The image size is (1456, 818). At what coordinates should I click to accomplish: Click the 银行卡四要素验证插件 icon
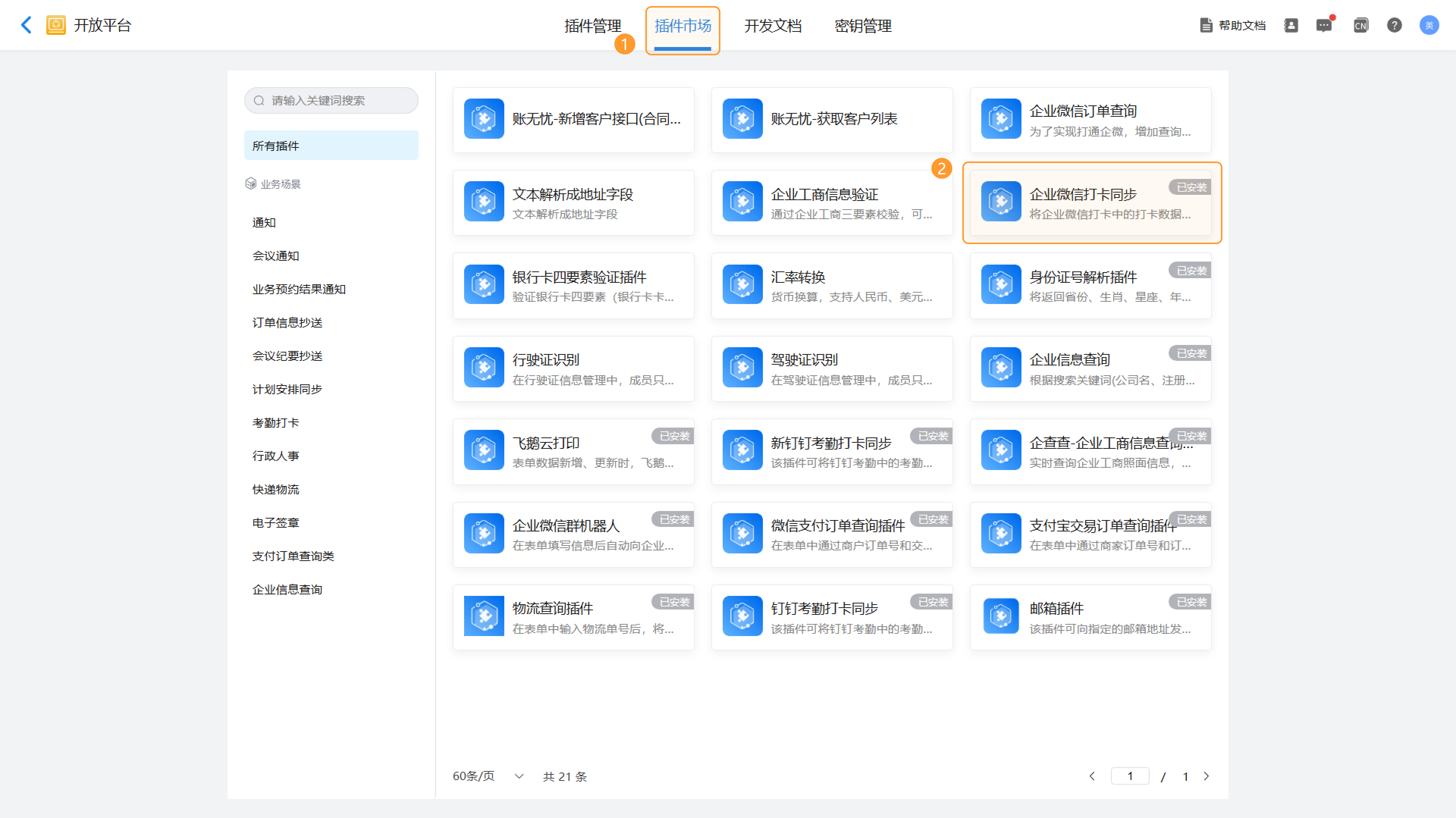point(484,284)
